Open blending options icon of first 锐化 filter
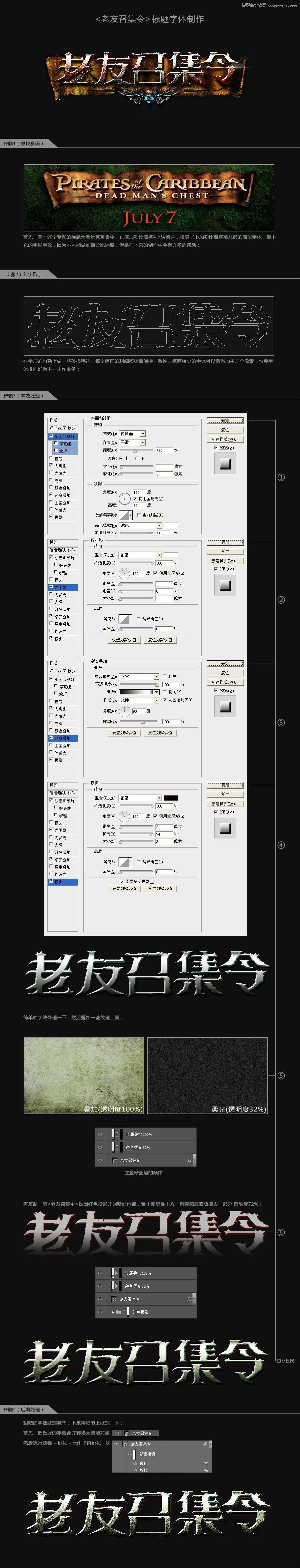Image resolution: width=300 pixels, height=1568 pixels. click(x=206, y=1464)
